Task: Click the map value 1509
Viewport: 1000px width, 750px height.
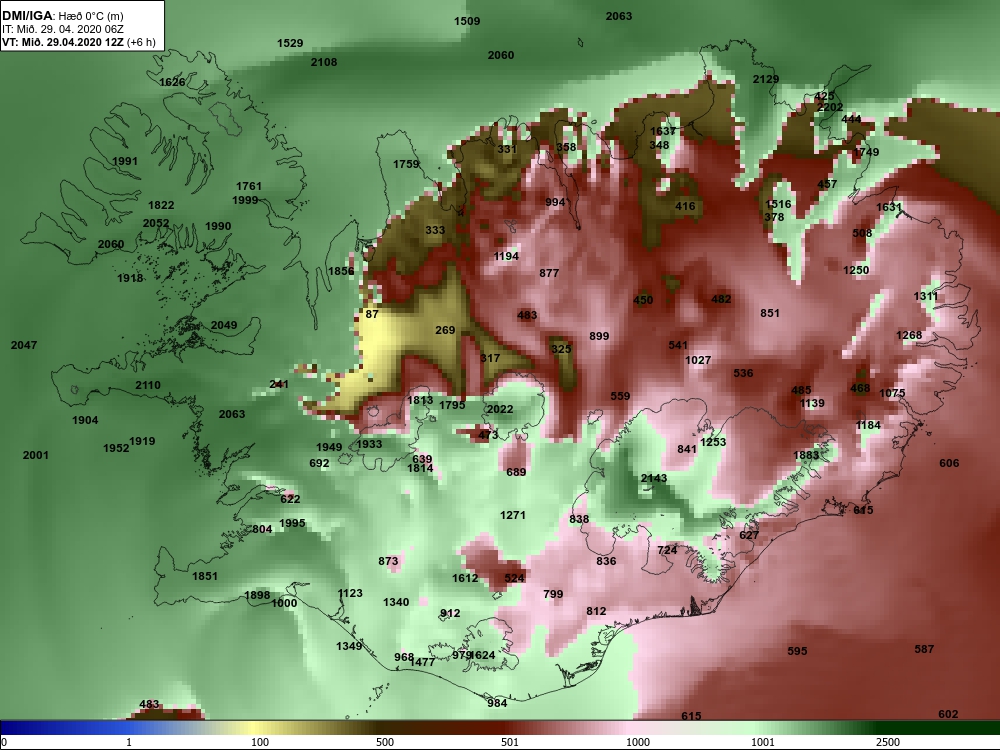Action: (467, 21)
